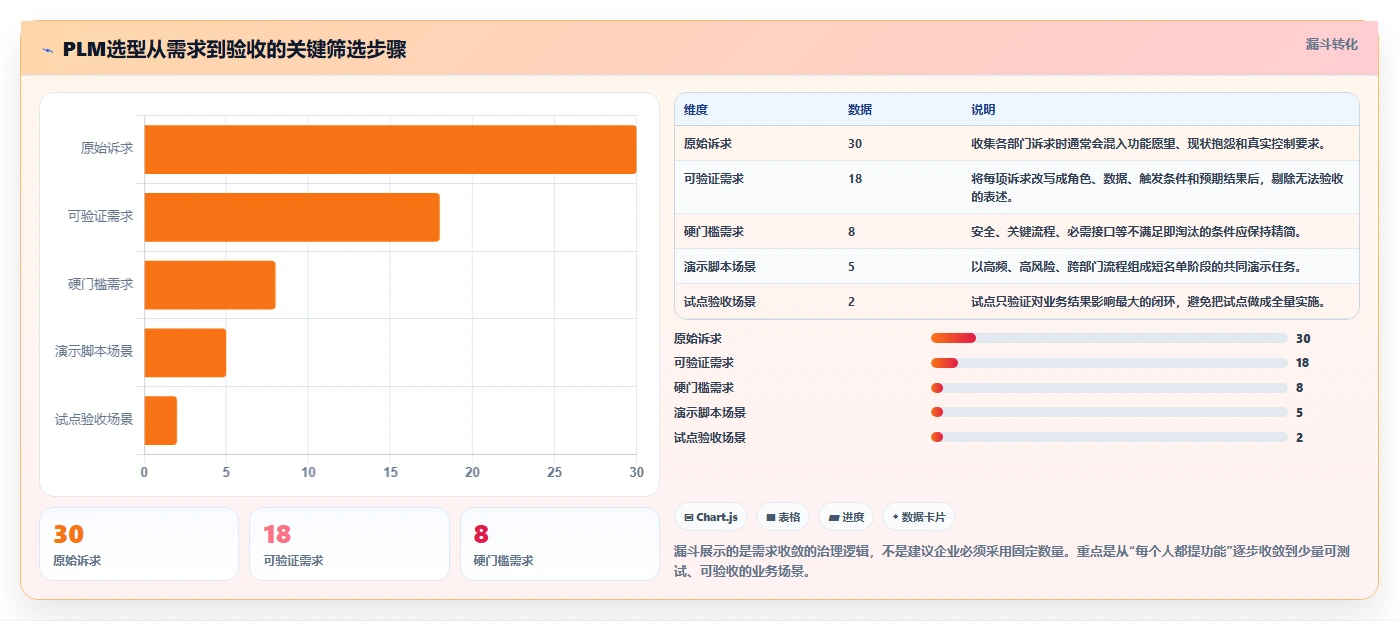
Task: Select the 进度 chip
Action: click(x=845, y=517)
